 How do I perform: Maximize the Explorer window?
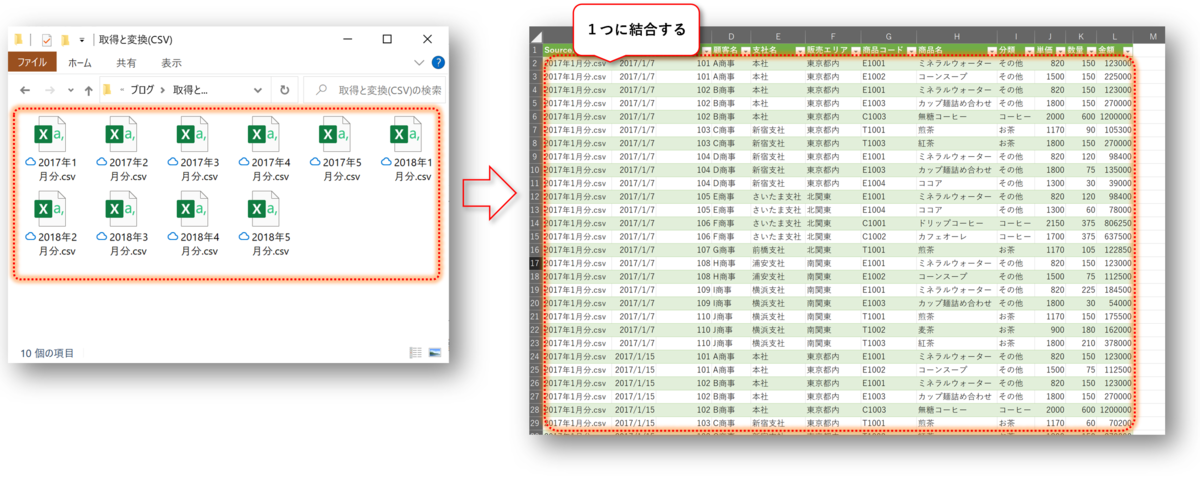point(387,40)
